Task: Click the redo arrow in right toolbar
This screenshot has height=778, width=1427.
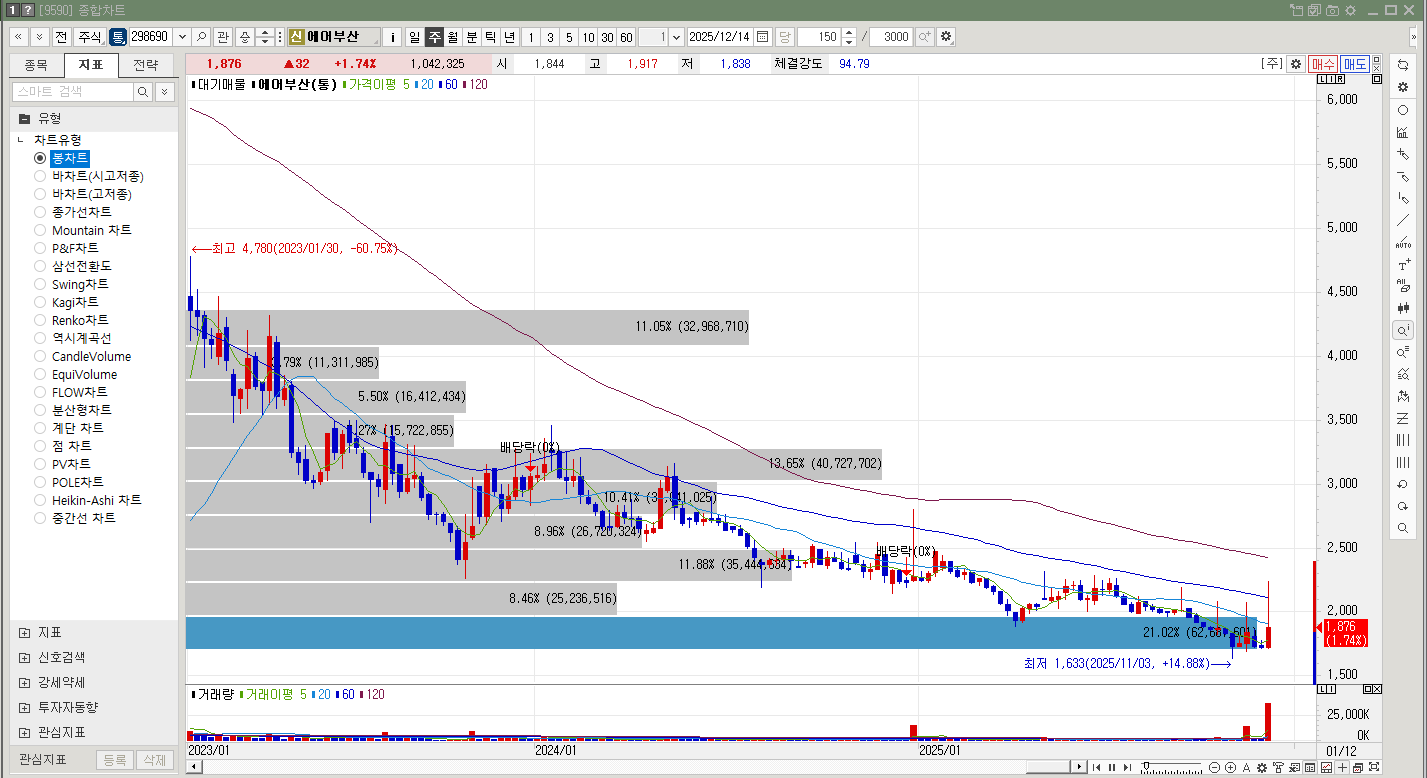Action: click(x=1403, y=506)
